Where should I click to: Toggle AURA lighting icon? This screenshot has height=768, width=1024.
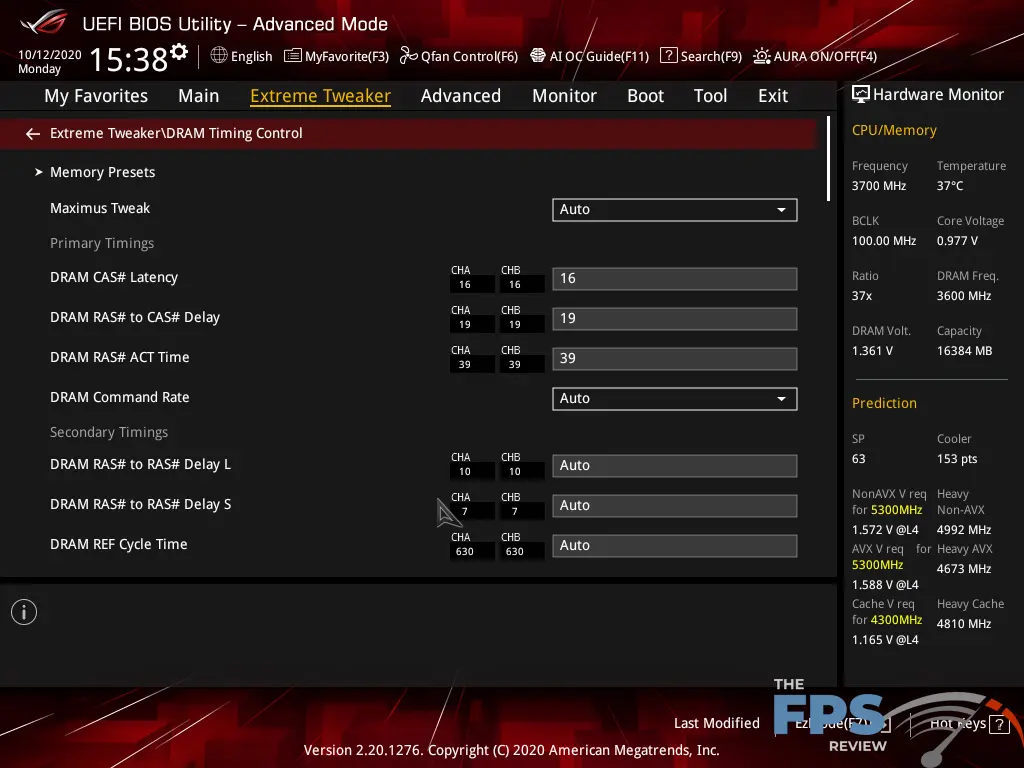pyautogui.click(x=761, y=56)
